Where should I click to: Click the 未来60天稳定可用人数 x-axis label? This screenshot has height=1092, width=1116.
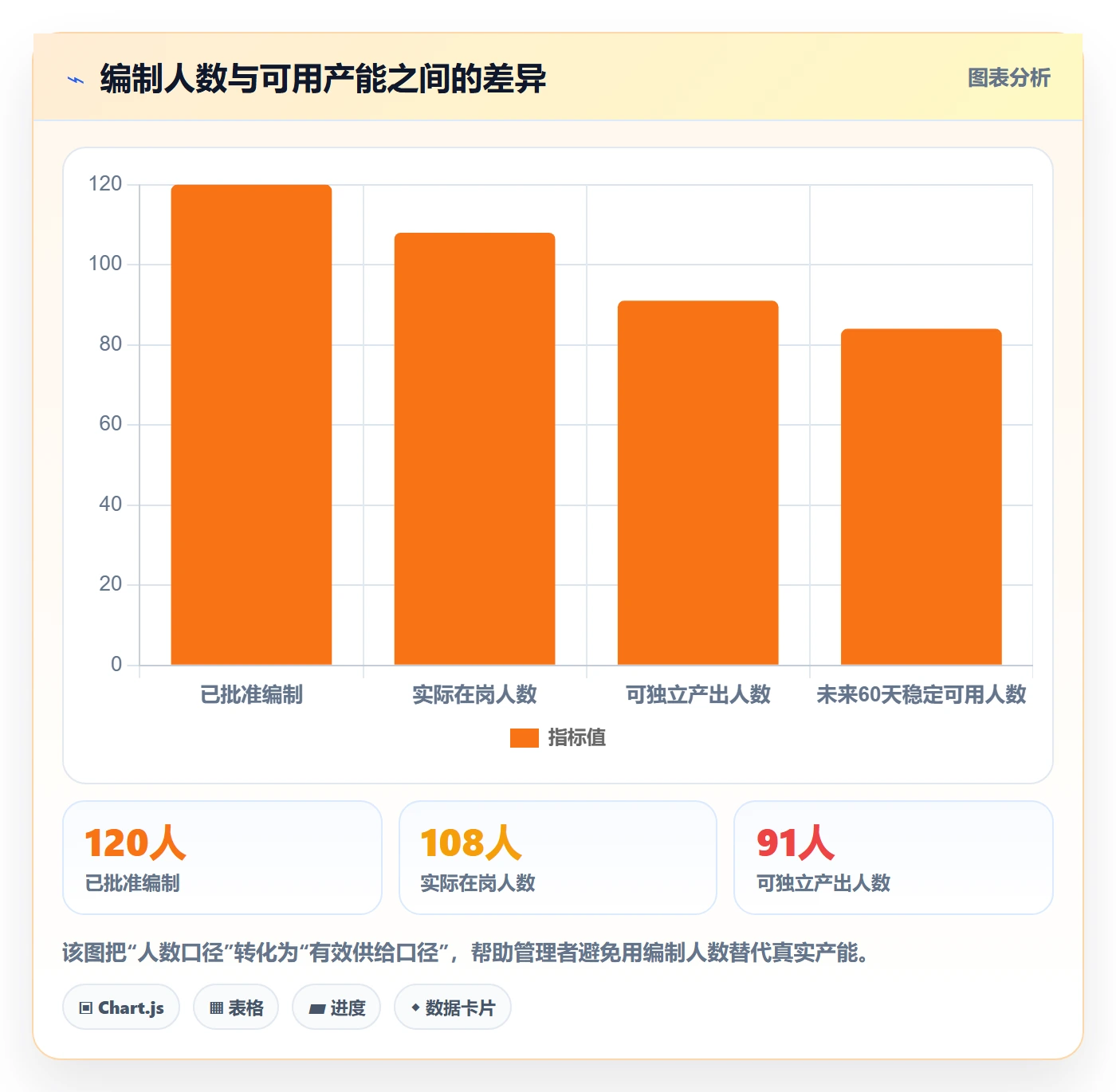click(x=921, y=695)
